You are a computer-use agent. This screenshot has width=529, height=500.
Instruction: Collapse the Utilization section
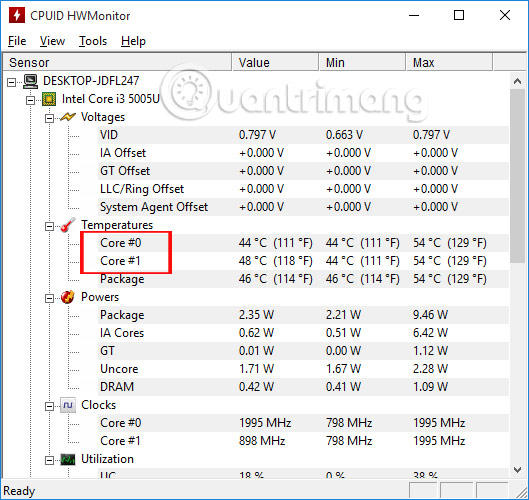tap(49, 460)
